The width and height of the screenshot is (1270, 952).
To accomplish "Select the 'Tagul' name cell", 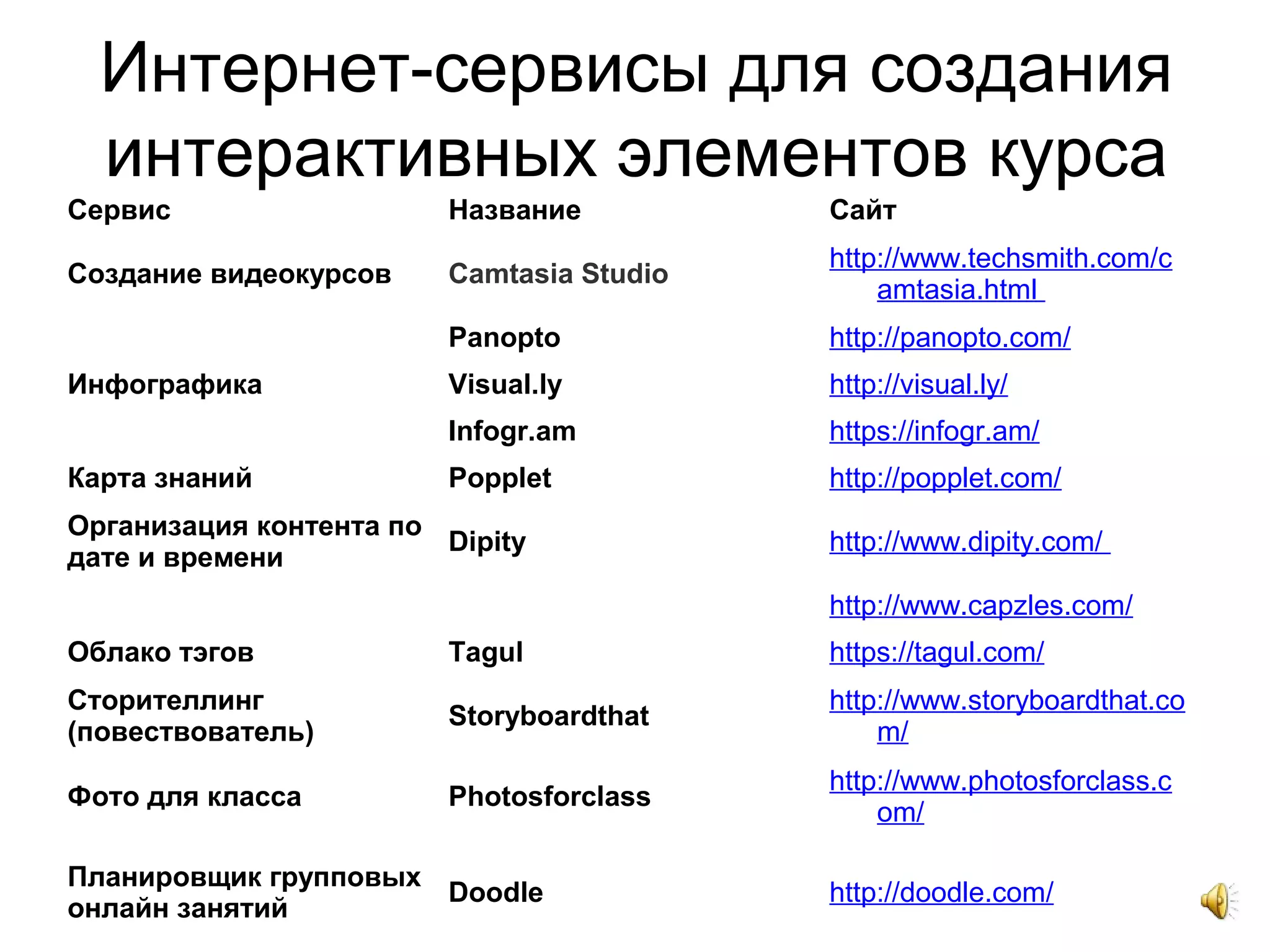I will coord(486,653).
